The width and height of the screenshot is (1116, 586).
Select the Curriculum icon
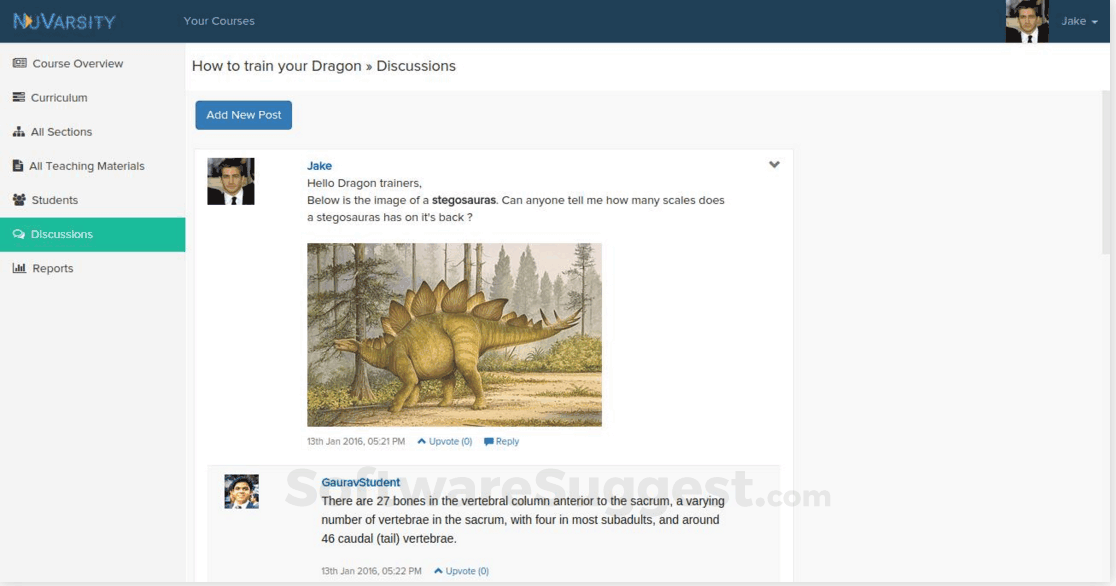coord(20,97)
